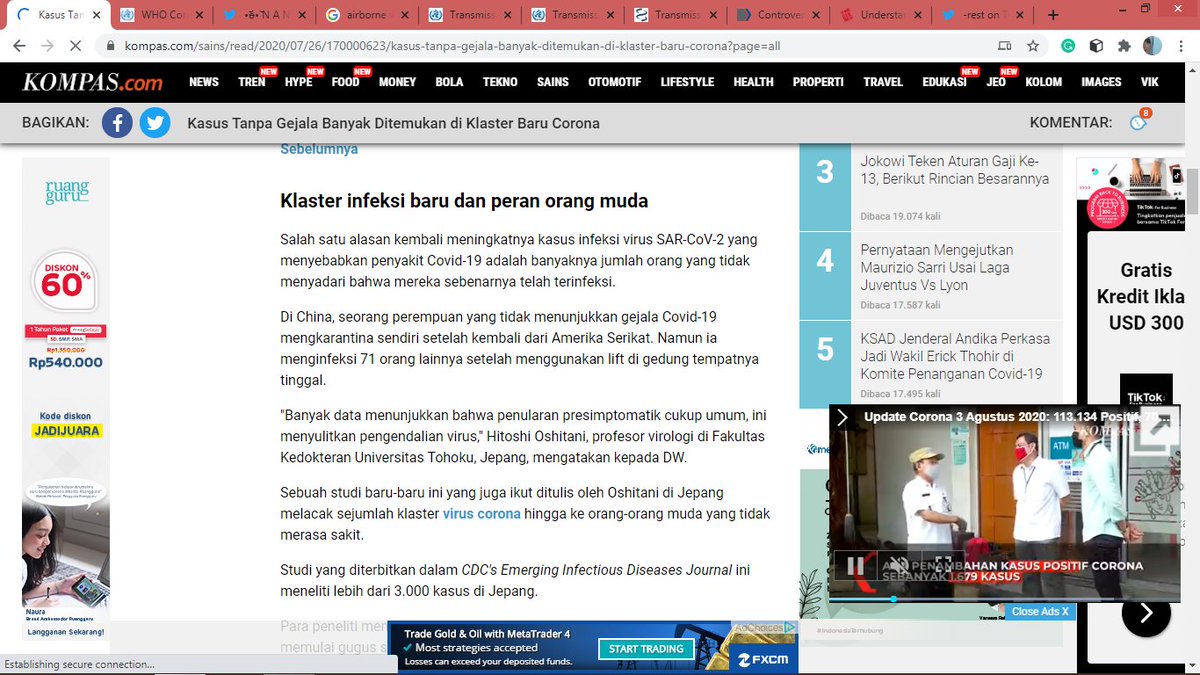The height and width of the screenshot is (675, 1200).
Task: Open Chrome's three-dot menu
Action: tap(1183, 45)
